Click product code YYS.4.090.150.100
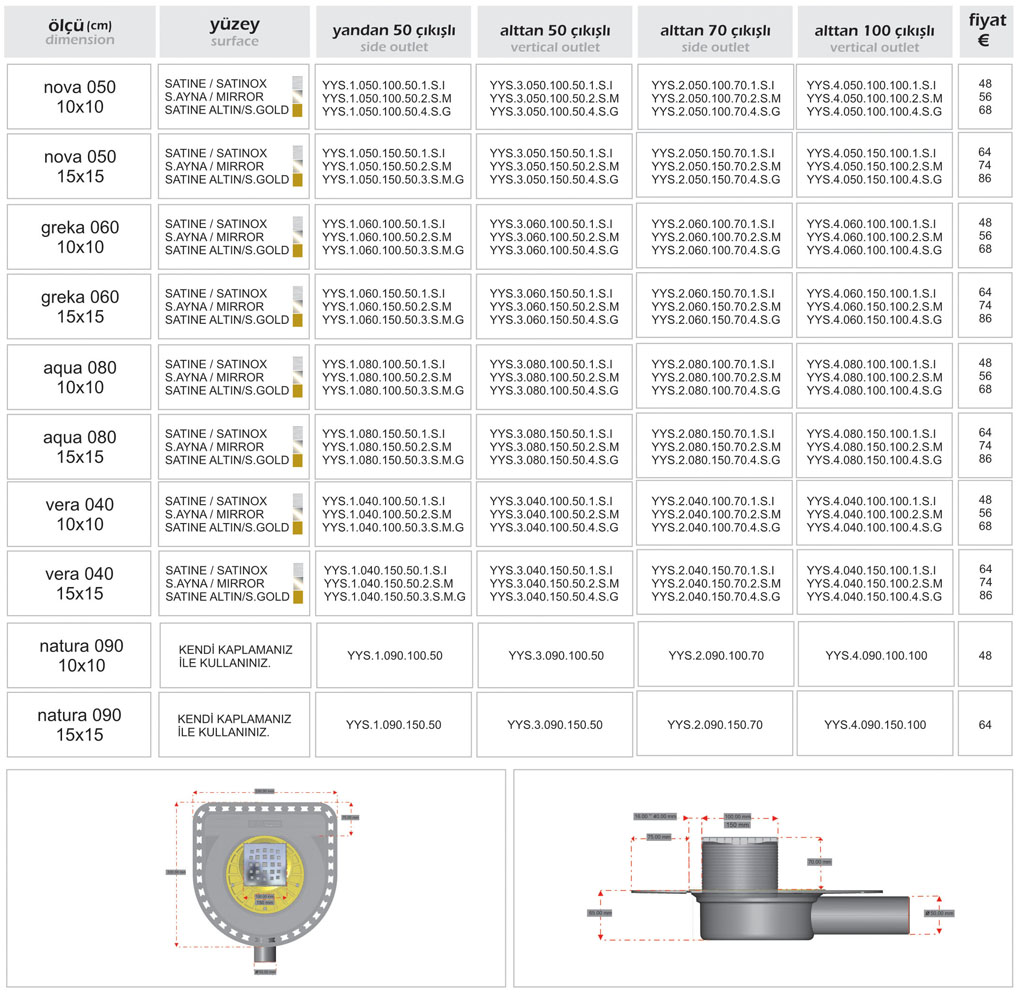Screen dimensions: 1024x993 (x=875, y=725)
